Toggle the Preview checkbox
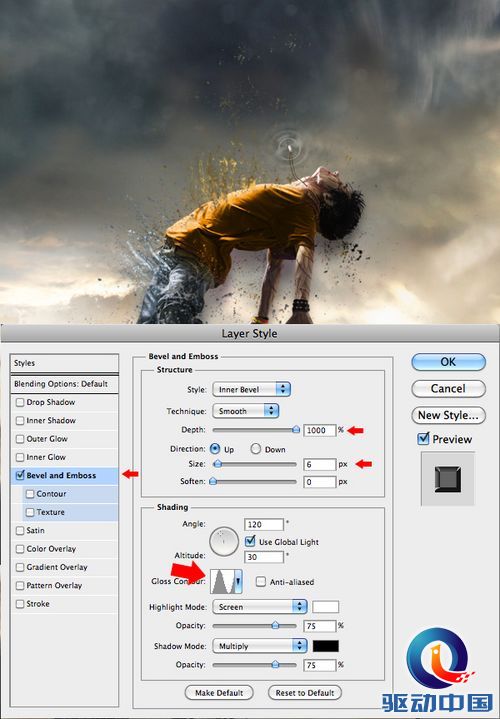 [423, 439]
